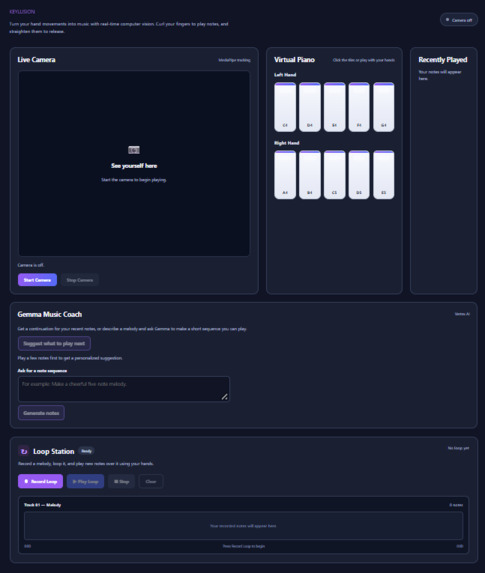Play the D5 piano key
Image resolution: width=485 pixels, height=573 pixels.
click(359, 175)
